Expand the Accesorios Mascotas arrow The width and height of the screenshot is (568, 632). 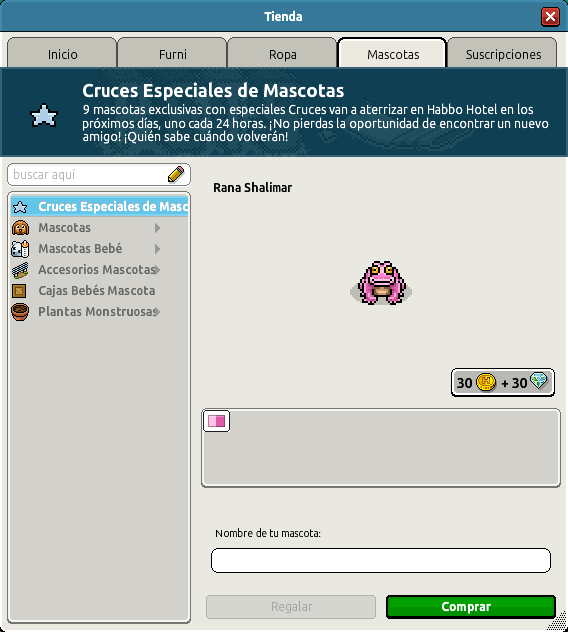point(158,270)
